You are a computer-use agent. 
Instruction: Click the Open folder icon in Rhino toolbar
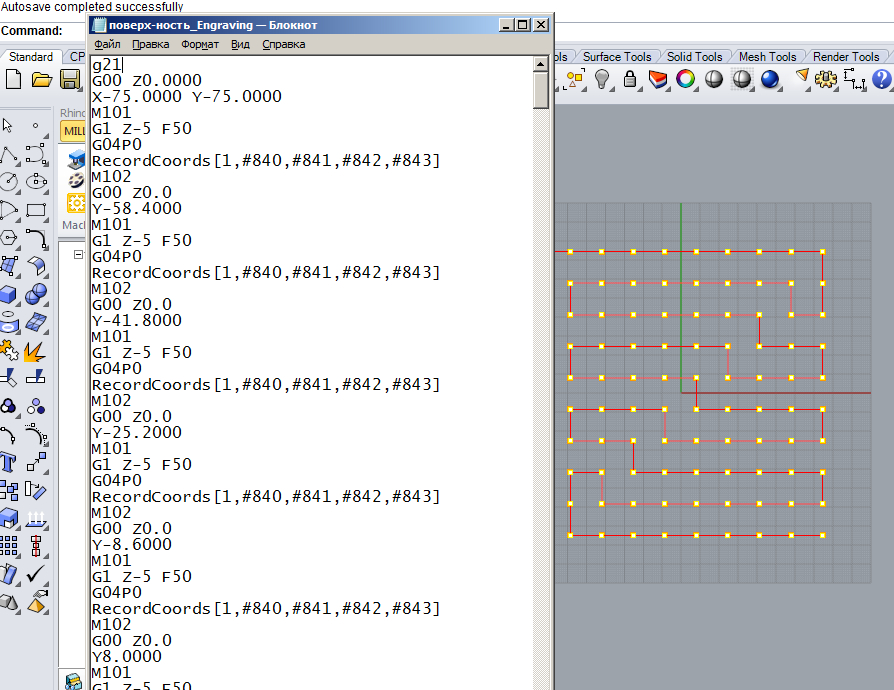coord(42,79)
